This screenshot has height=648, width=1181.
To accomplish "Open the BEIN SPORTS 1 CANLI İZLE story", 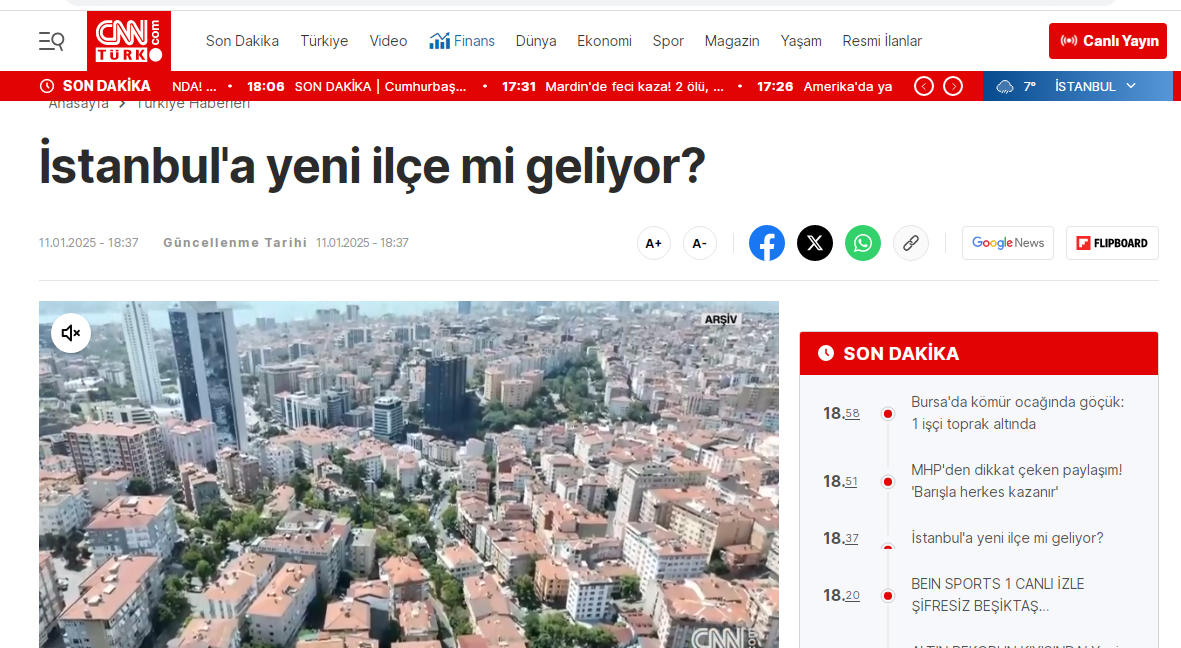I will [997, 595].
